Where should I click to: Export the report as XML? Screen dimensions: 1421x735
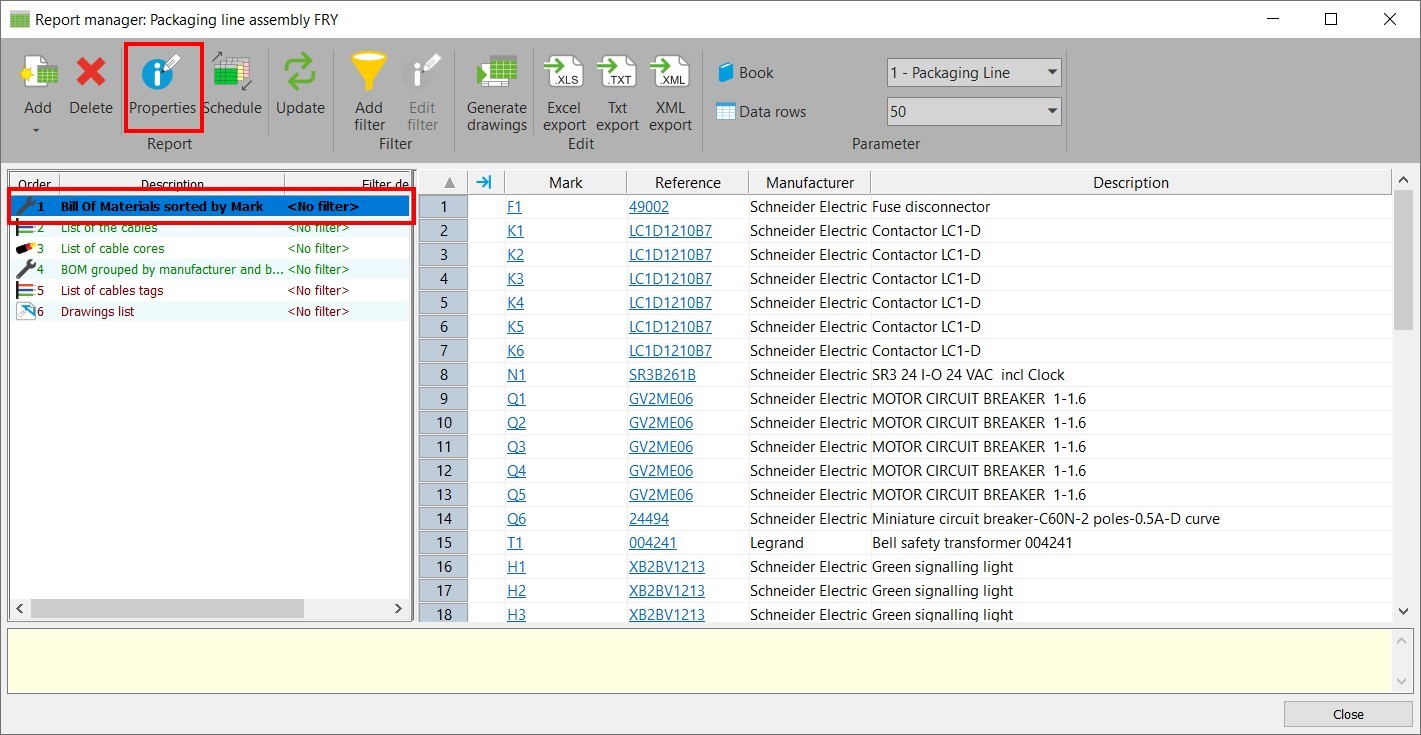(x=669, y=85)
